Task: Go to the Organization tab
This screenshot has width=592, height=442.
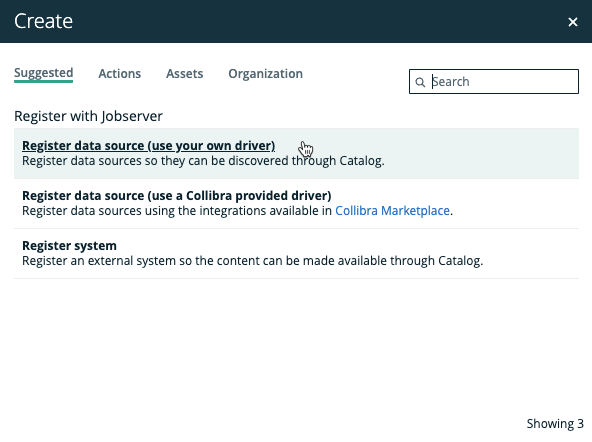Action: coord(265,74)
